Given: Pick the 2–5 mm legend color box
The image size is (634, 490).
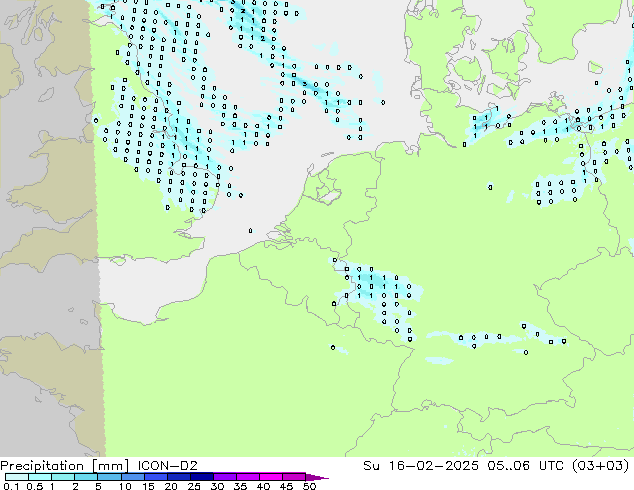Looking at the screenshot, I should coord(86,477).
